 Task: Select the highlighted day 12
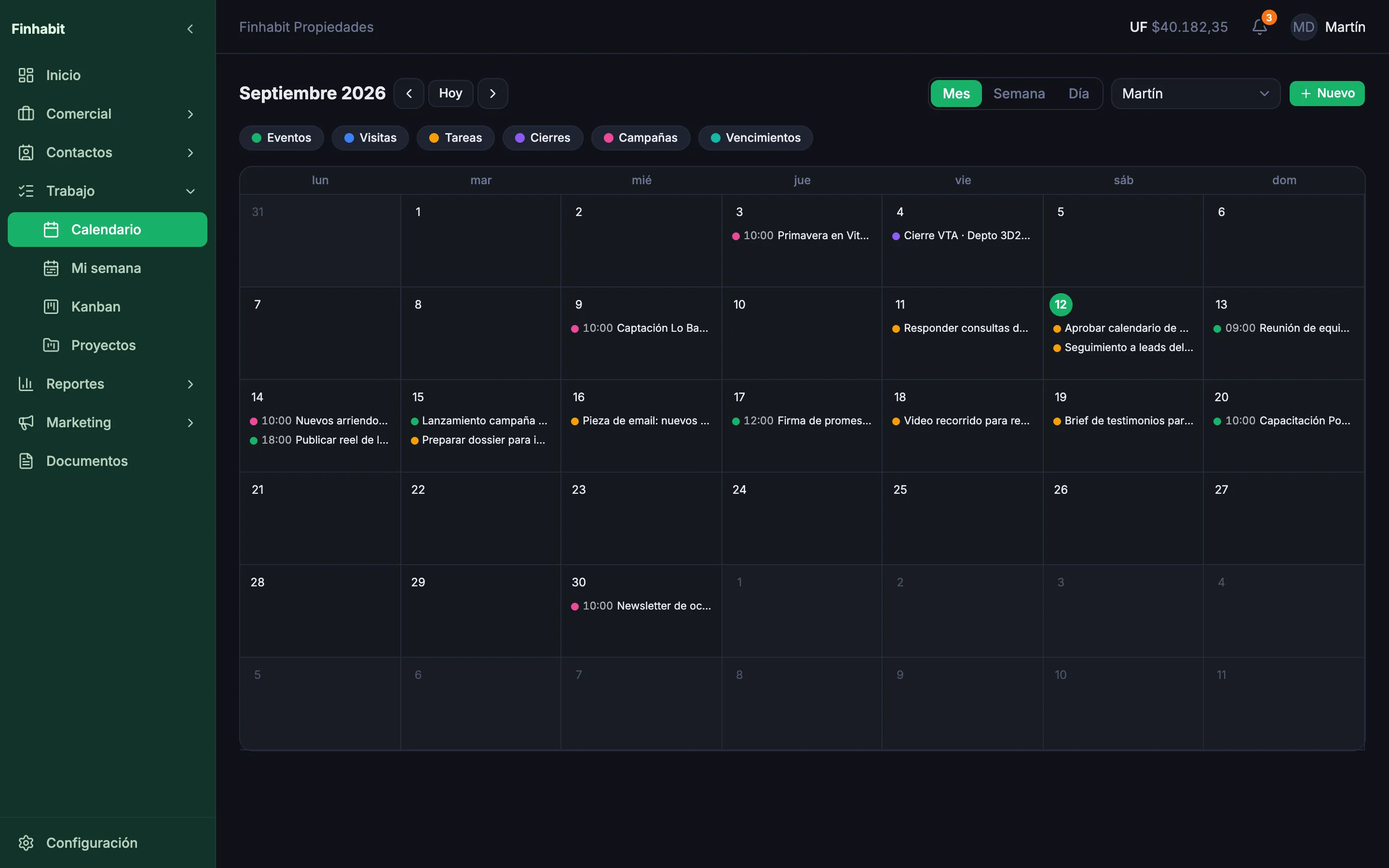point(1061,304)
